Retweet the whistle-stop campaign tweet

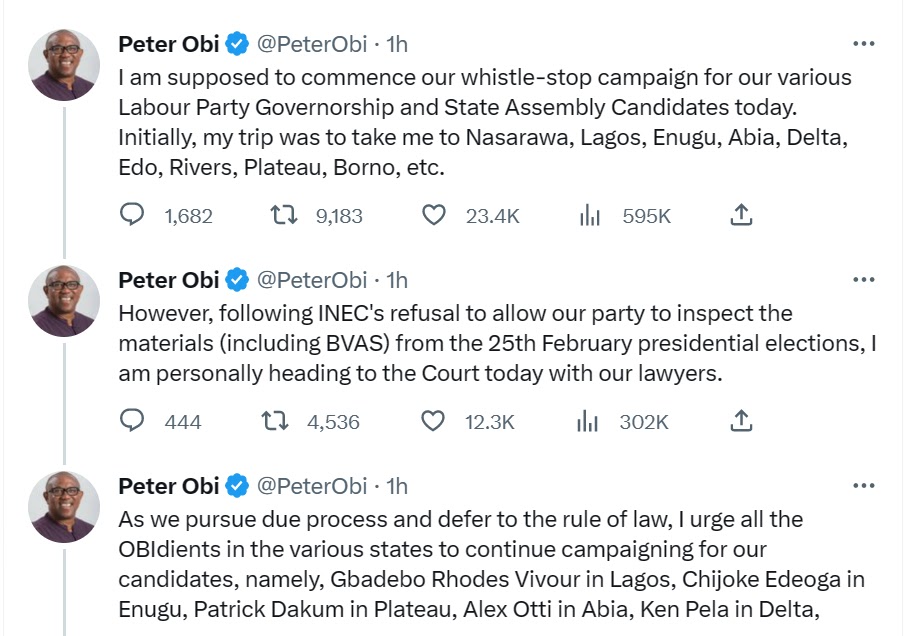click(284, 215)
